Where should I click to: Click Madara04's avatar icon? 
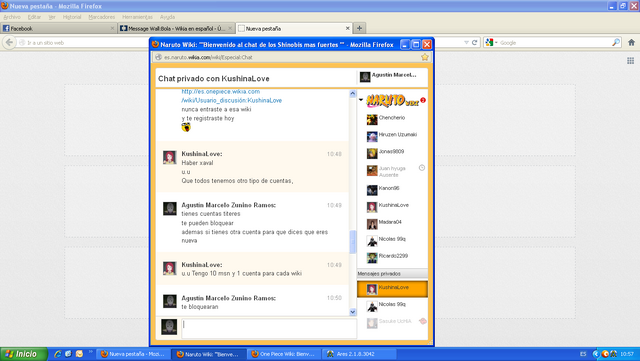[x=372, y=224]
